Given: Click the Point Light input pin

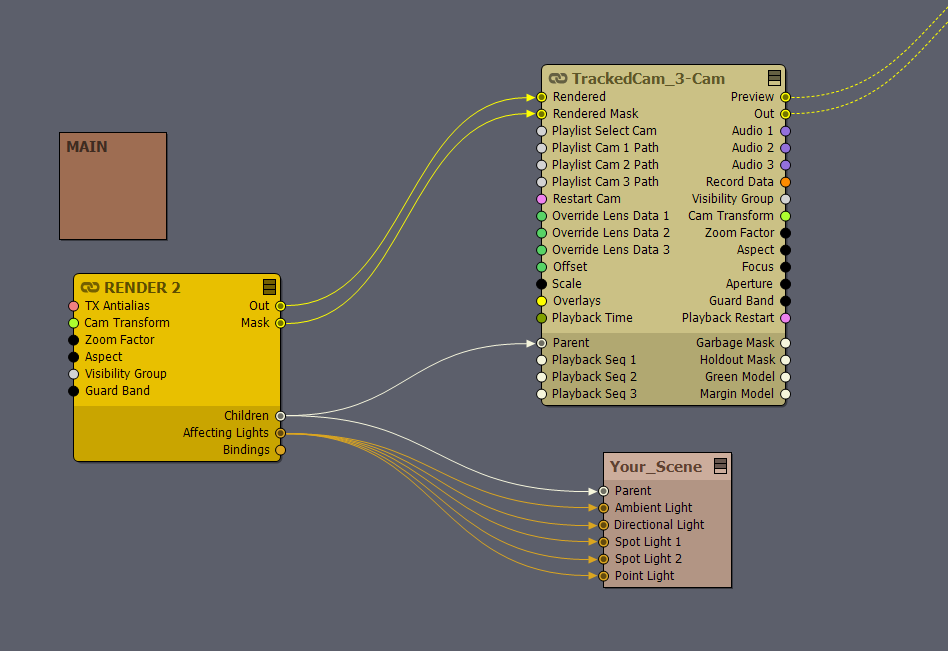Looking at the screenshot, I should pos(604,576).
